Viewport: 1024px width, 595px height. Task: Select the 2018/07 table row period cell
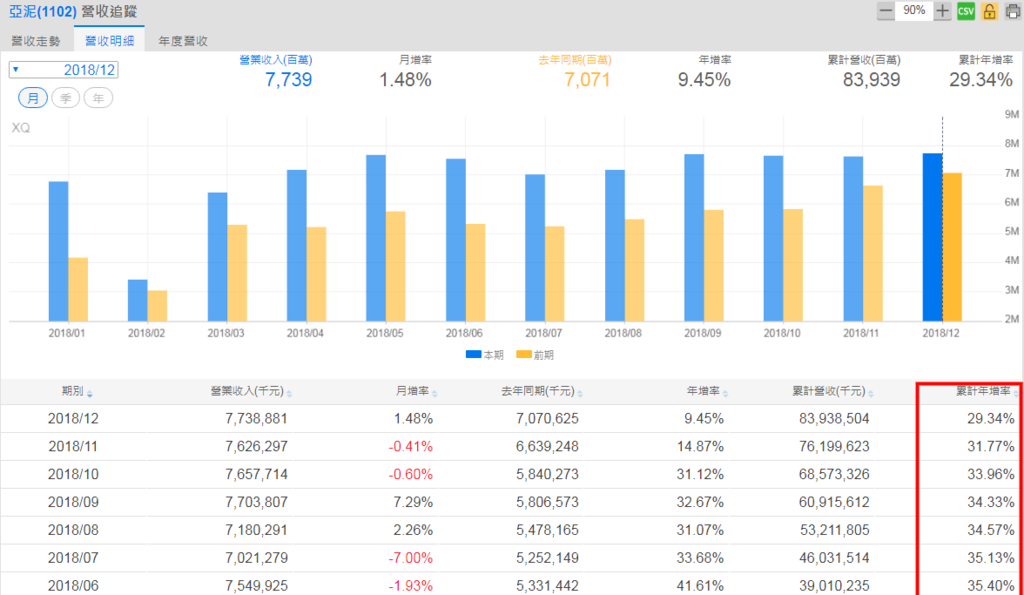coord(73,558)
